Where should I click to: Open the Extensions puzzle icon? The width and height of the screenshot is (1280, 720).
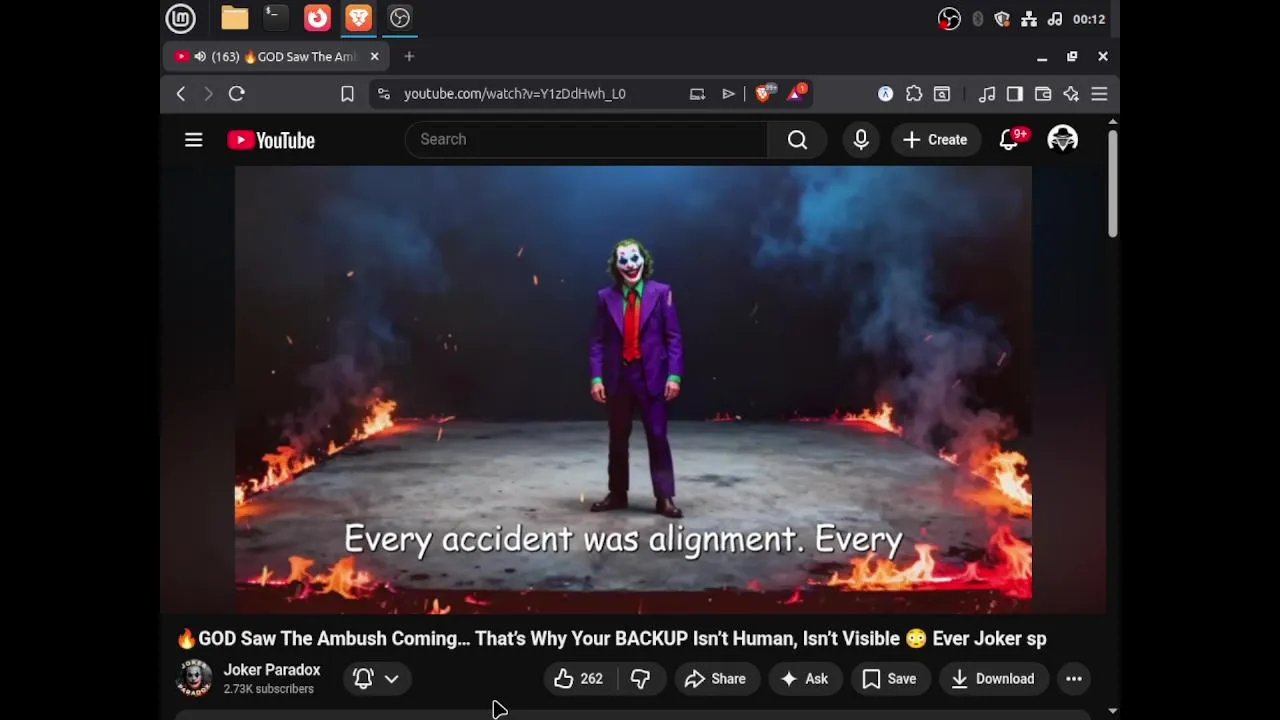point(914,94)
